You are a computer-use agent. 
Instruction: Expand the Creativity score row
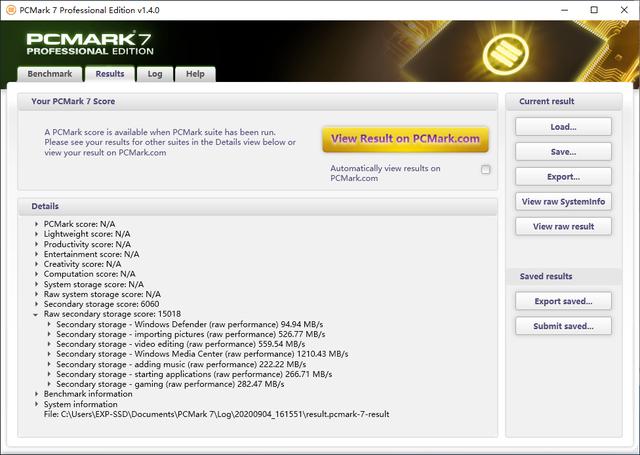click(x=36, y=264)
